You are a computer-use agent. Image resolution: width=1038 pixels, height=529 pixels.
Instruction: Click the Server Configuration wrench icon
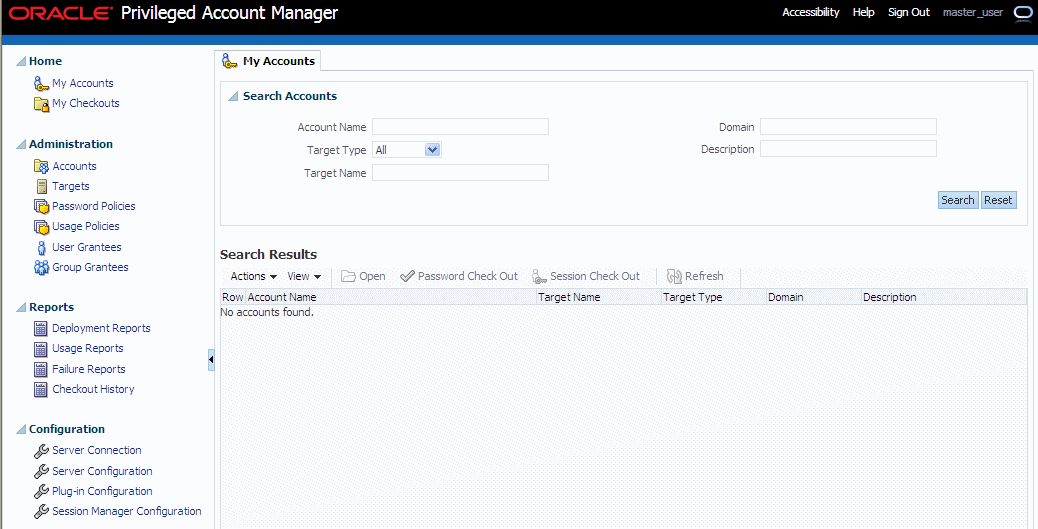pos(41,471)
